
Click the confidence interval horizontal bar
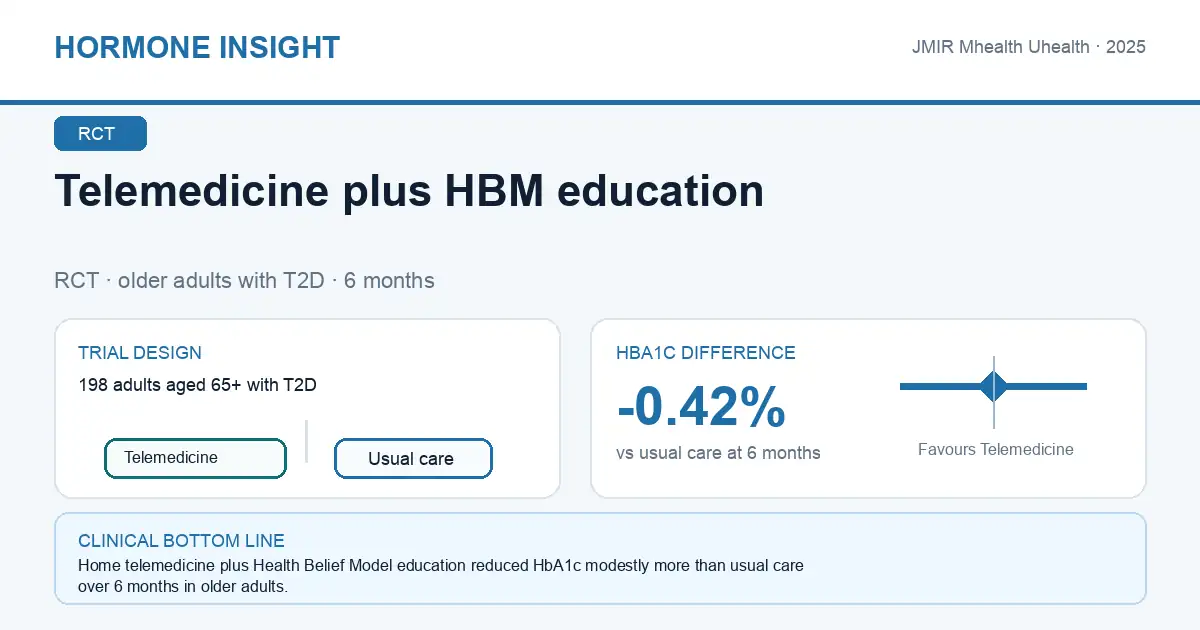click(x=993, y=386)
